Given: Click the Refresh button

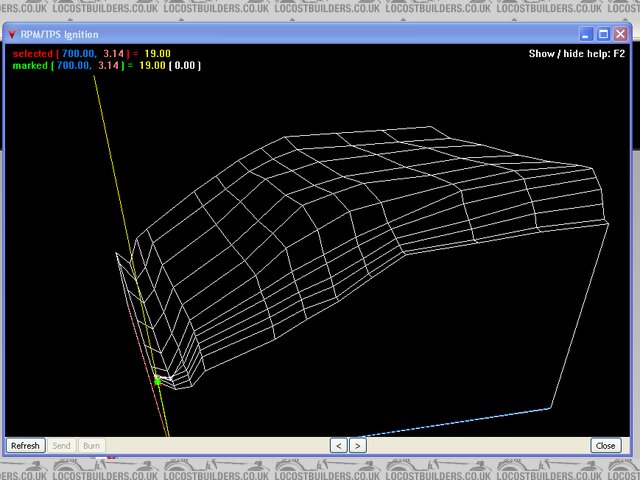Looking at the screenshot, I should click(25, 446).
